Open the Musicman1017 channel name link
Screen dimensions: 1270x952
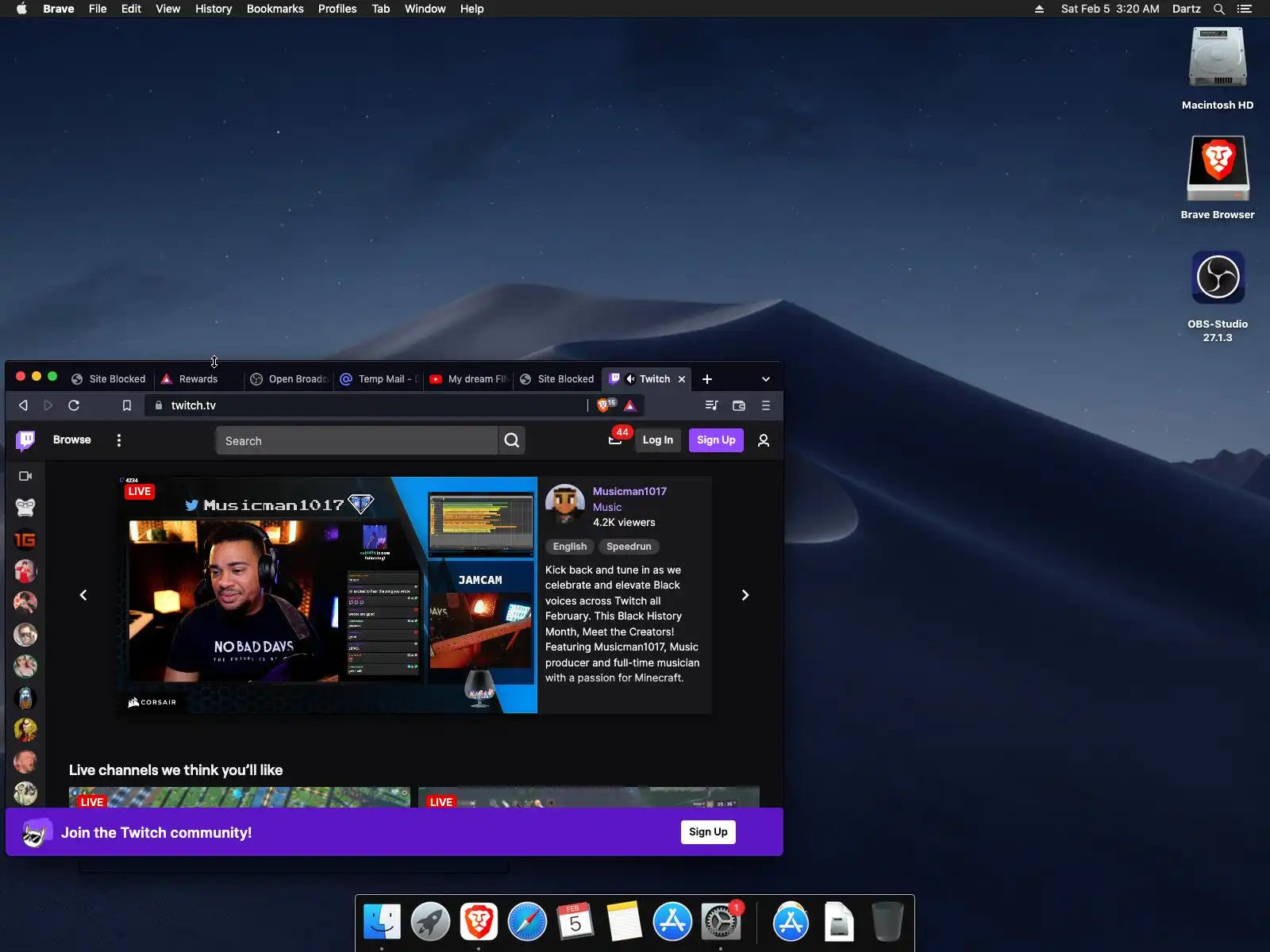(x=629, y=491)
